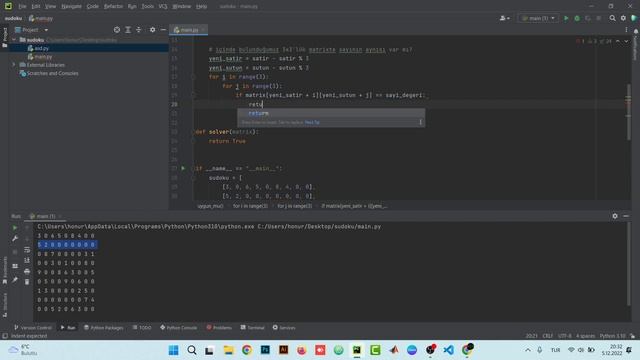Clear all Run console output with trash icon
640x360 pixels.
27,282
